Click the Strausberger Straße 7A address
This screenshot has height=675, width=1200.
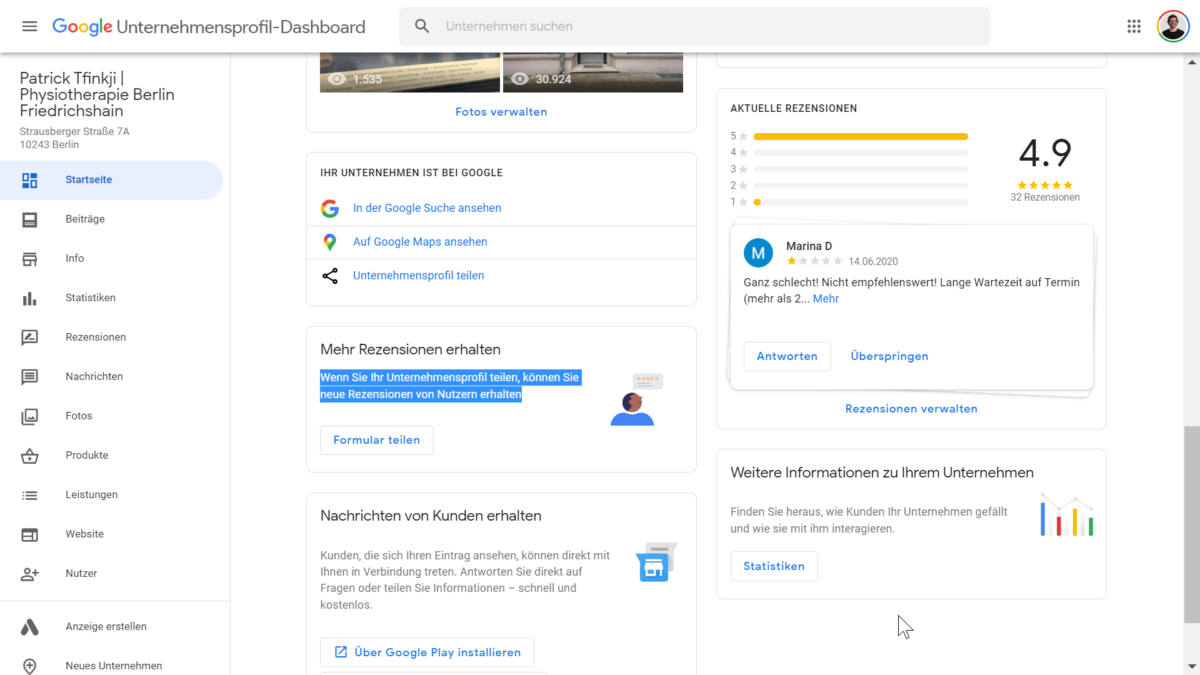pos(74,131)
